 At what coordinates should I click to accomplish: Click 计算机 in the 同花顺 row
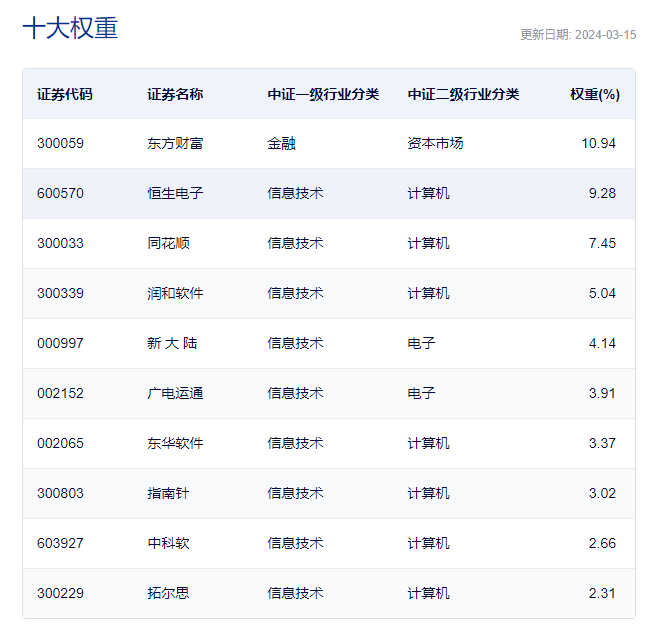pos(429,243)
